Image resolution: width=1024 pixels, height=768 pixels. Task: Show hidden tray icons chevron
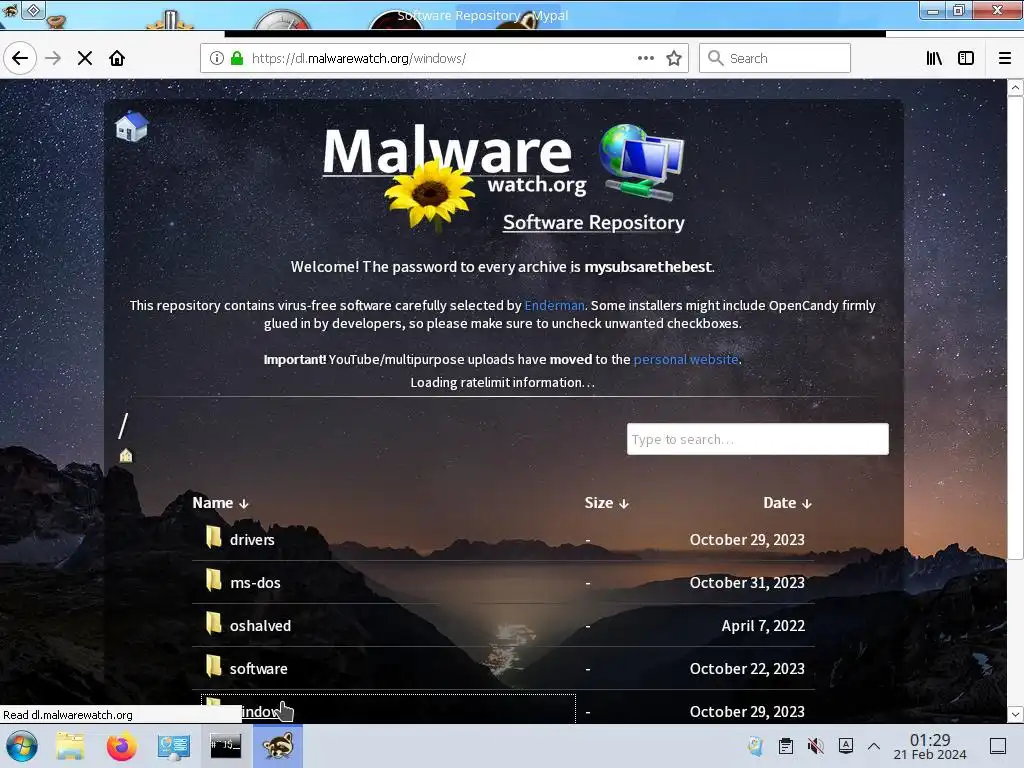[874, 746]
